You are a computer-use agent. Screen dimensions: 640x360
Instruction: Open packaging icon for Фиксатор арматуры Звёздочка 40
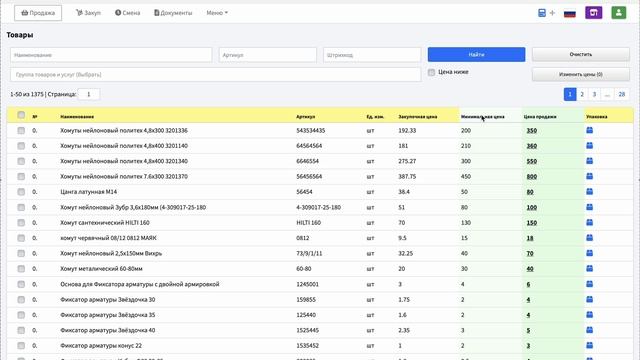pyautogui.click(x=589, y=330)
